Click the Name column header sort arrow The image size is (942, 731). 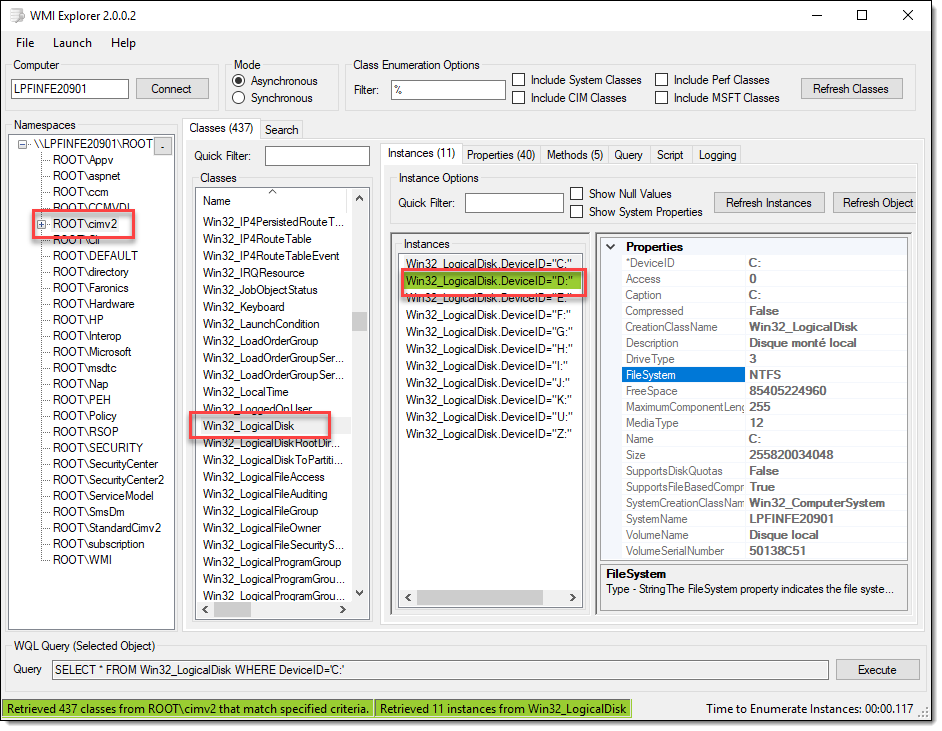(272, 192)
